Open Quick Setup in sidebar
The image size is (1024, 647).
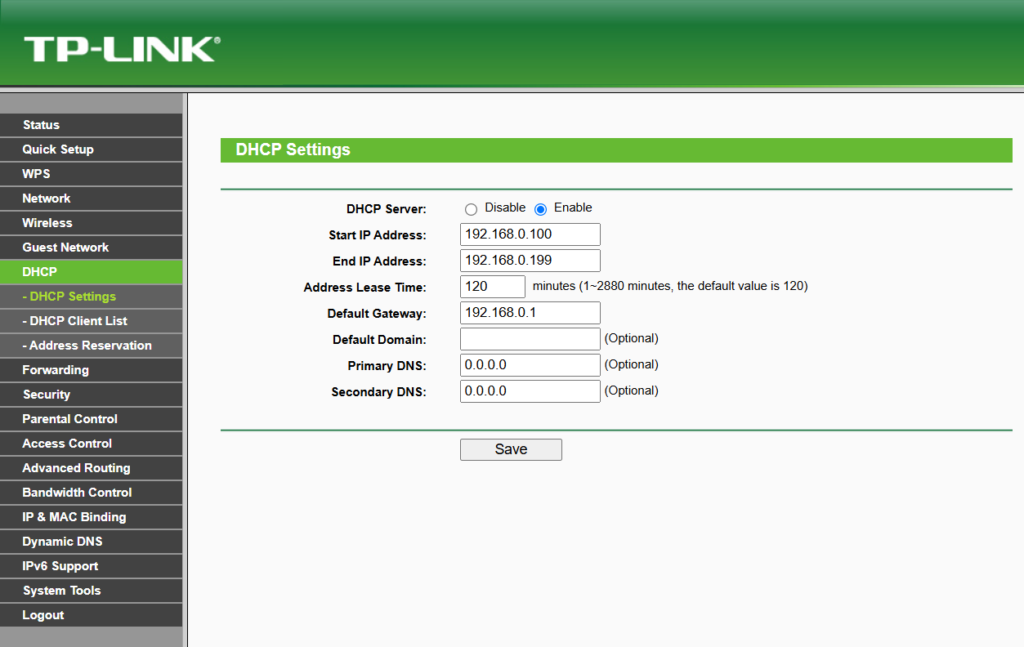[91, 150]
